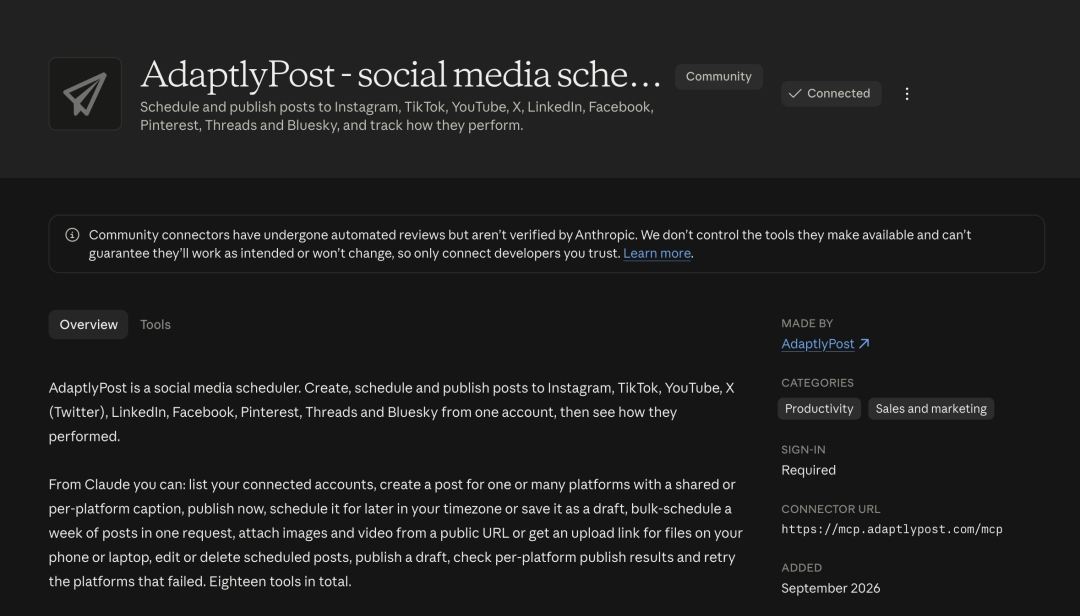Click the MADE BY label
Viewport: 1080px width, 616px height.
tap(807, 323)
